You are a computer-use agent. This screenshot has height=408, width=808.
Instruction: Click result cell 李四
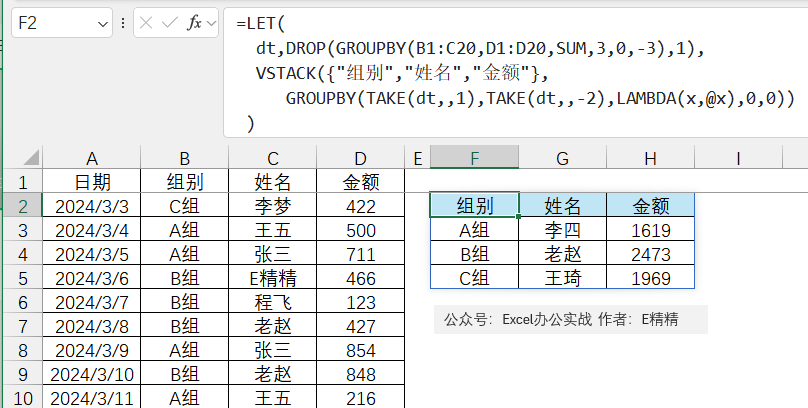point(563,229)
